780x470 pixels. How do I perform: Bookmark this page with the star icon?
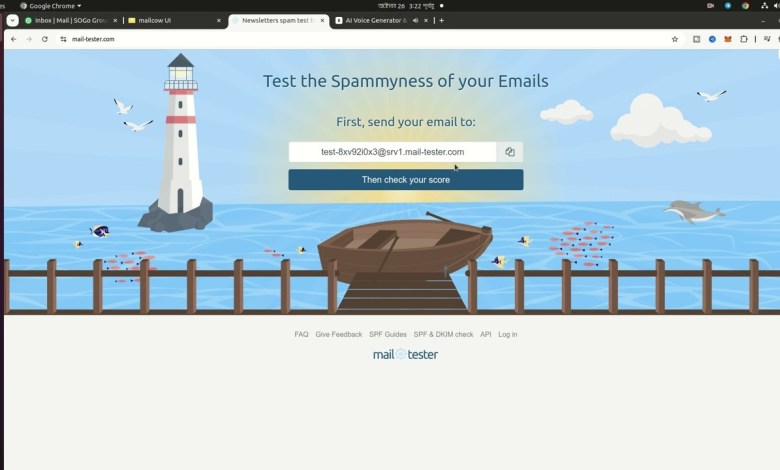click(x=675, y=39)
